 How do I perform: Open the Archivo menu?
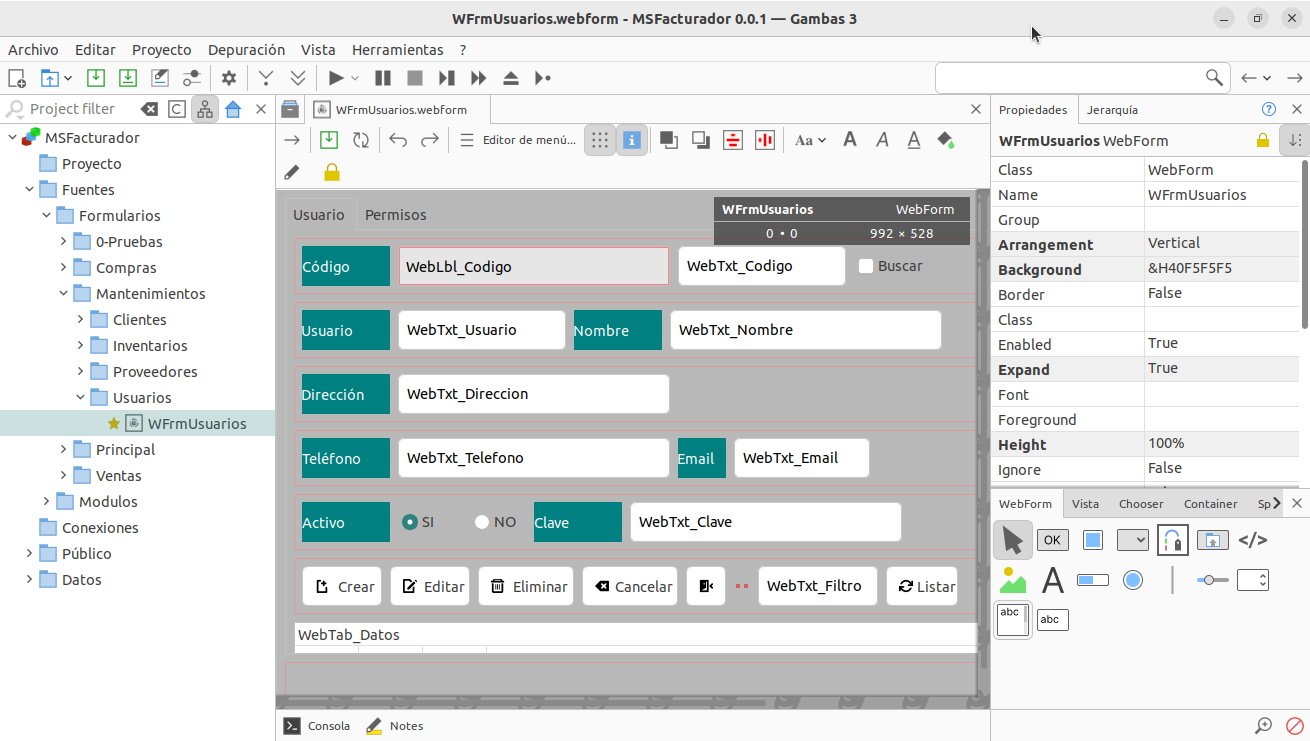(33, 49)
